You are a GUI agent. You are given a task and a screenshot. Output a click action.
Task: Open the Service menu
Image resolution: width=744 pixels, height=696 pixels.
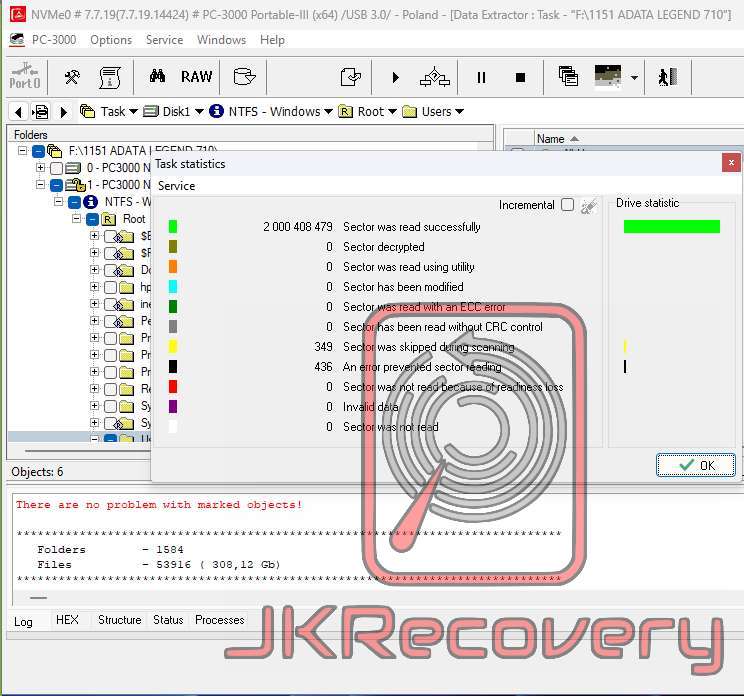pos(164,40)
